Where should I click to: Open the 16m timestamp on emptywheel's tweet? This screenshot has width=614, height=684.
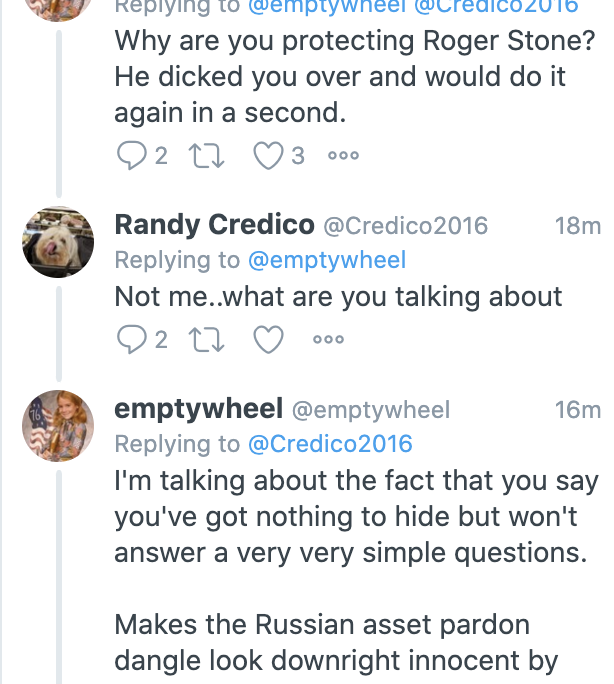tap(577, 410)
